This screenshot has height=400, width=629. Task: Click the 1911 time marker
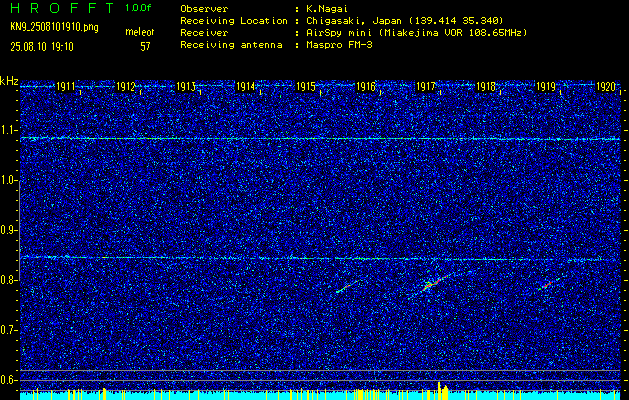click(x=65, y=87)
